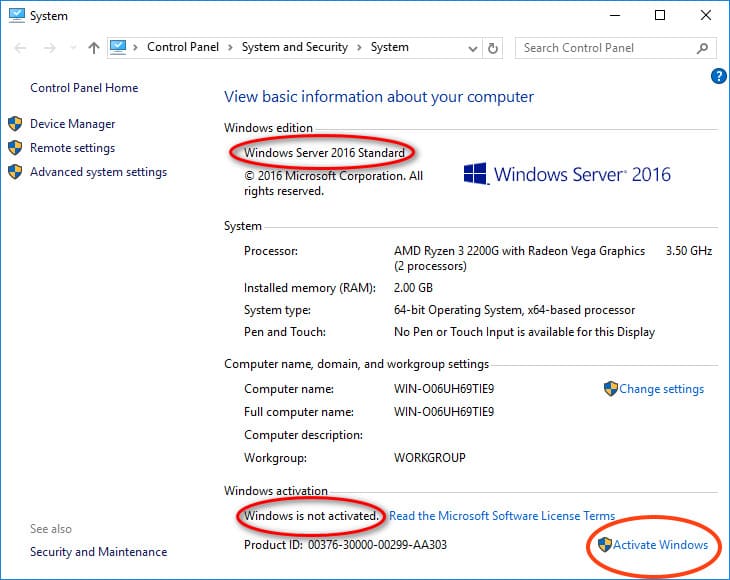This screenshot has height=580, width=730.
Task: Open the recent locations dropdown arrow
Action: [x=71, y=48]
